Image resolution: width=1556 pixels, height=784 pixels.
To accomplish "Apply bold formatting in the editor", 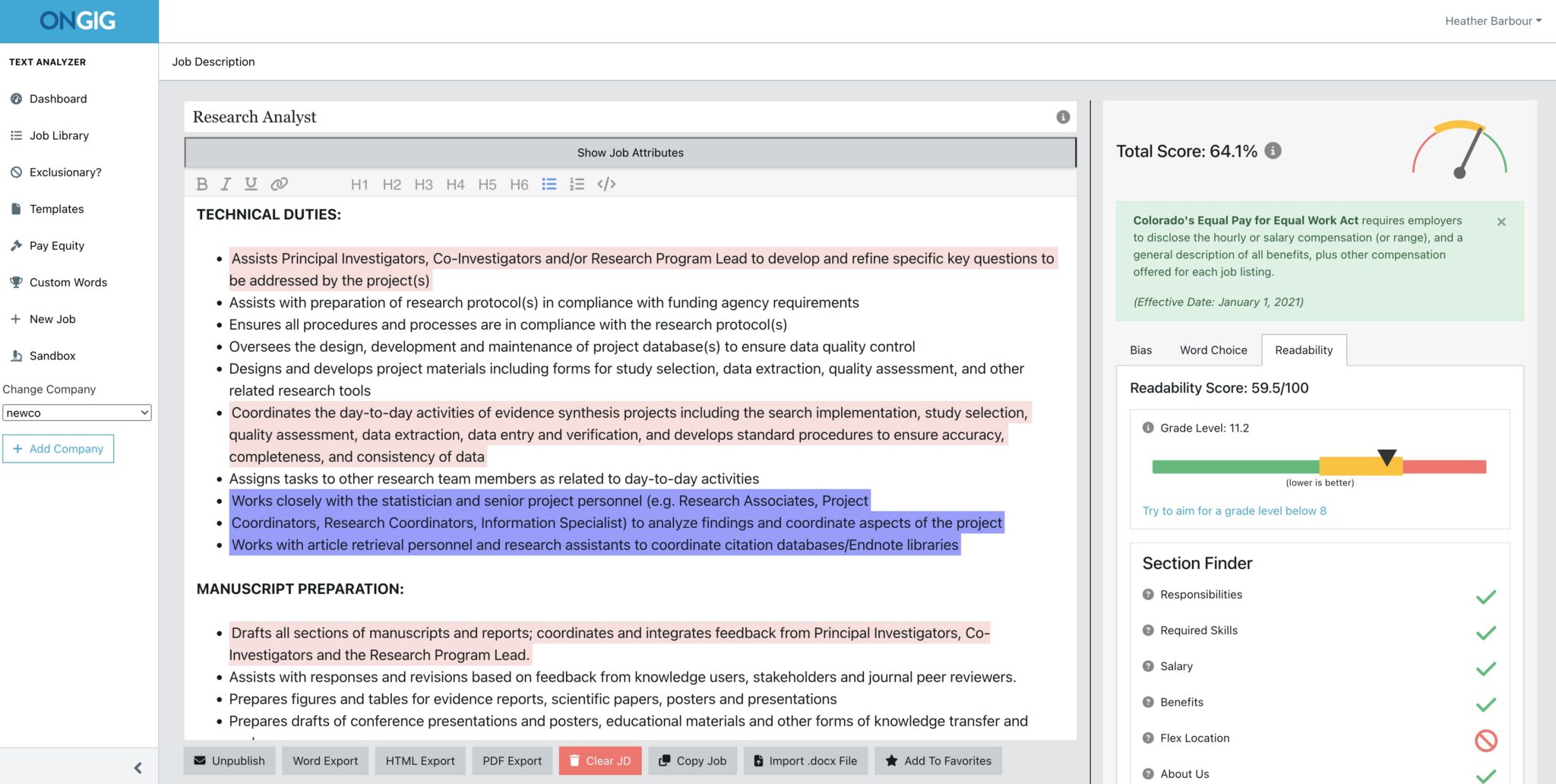I will (x=201, y=183).
